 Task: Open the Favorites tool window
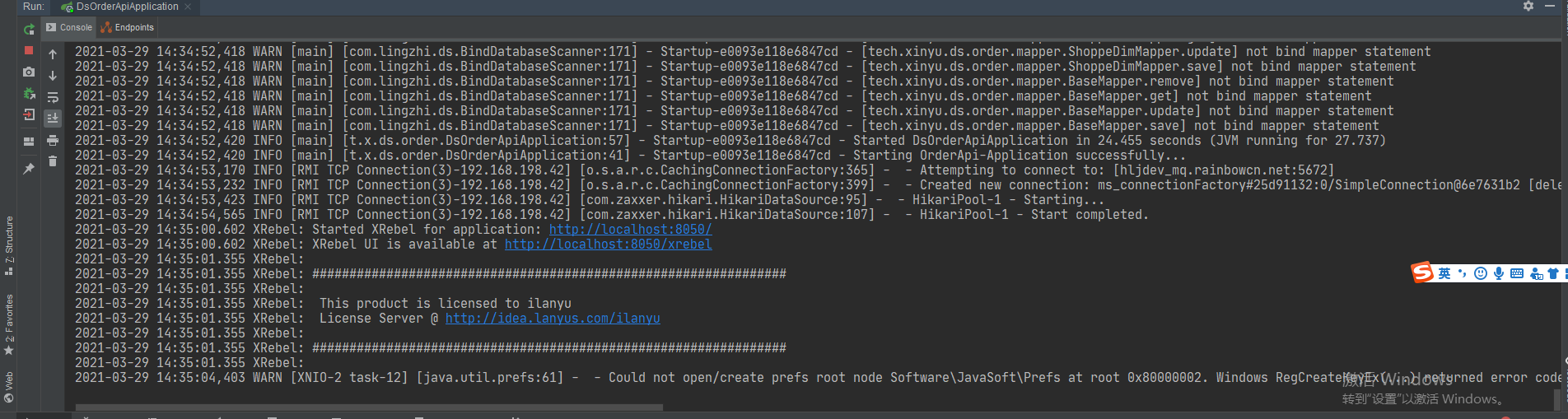coord(8,324)
